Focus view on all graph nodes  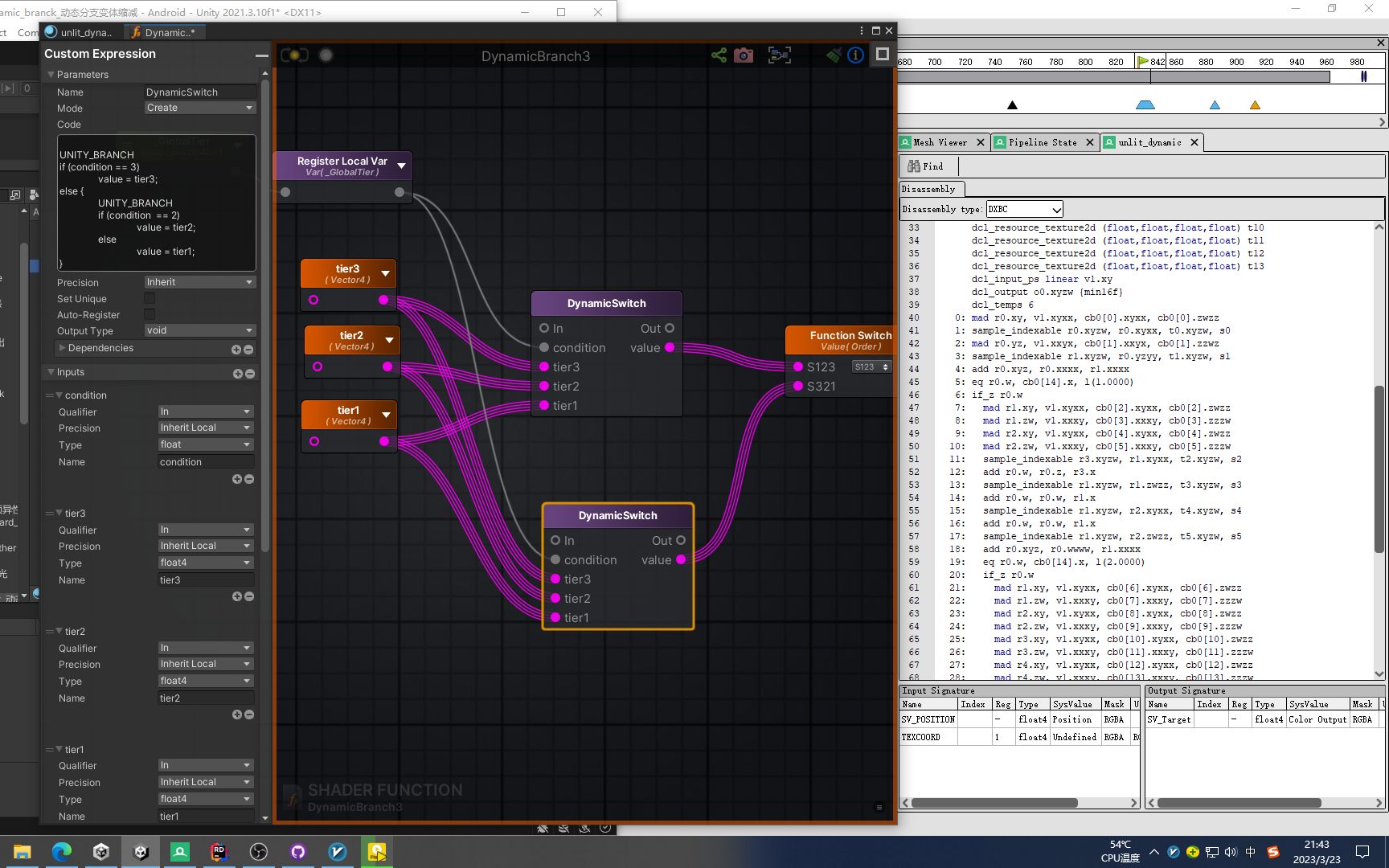pyautogui.click(x=779, y=55)
